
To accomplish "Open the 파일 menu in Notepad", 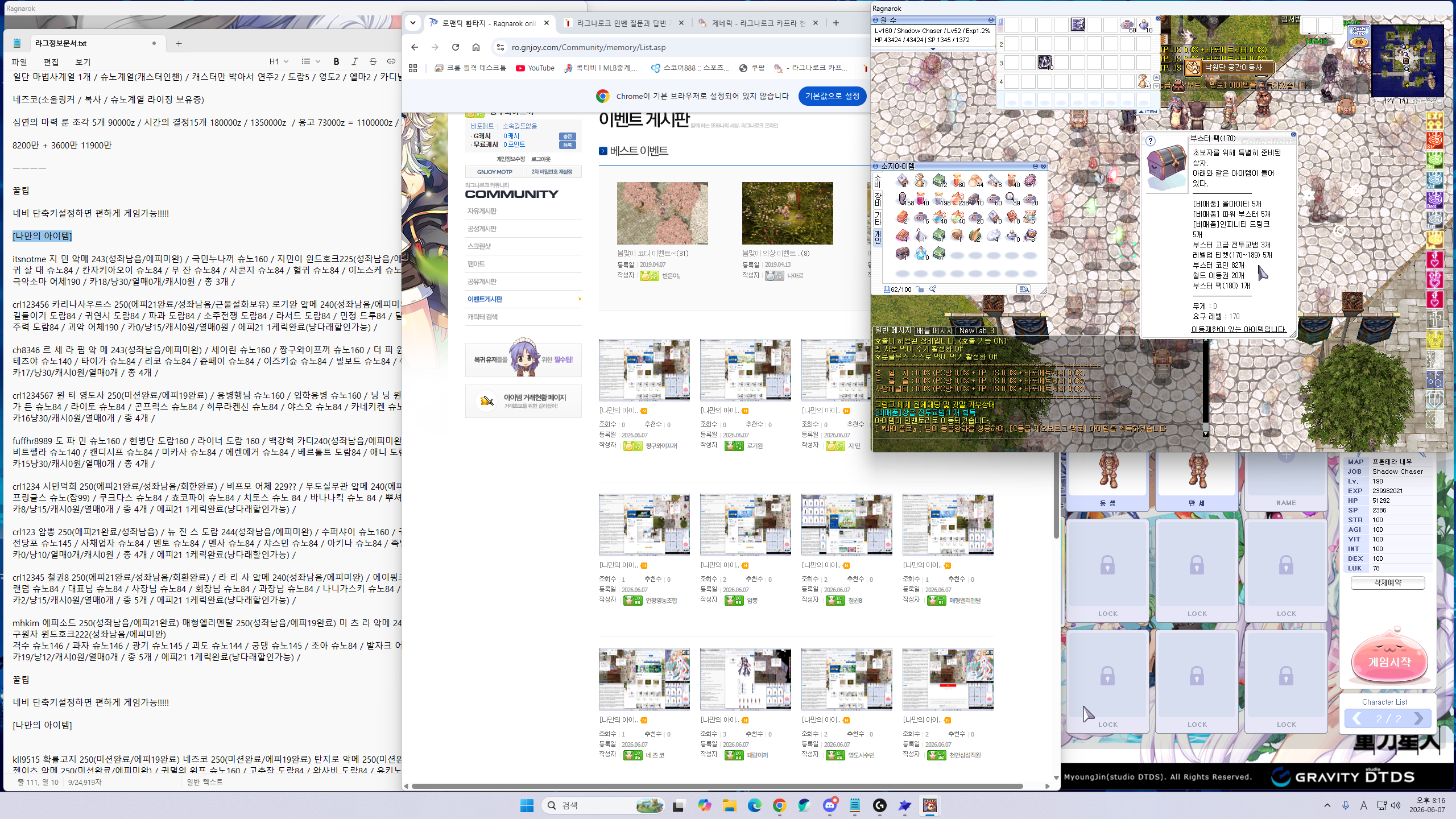I will tap(19, 62).
